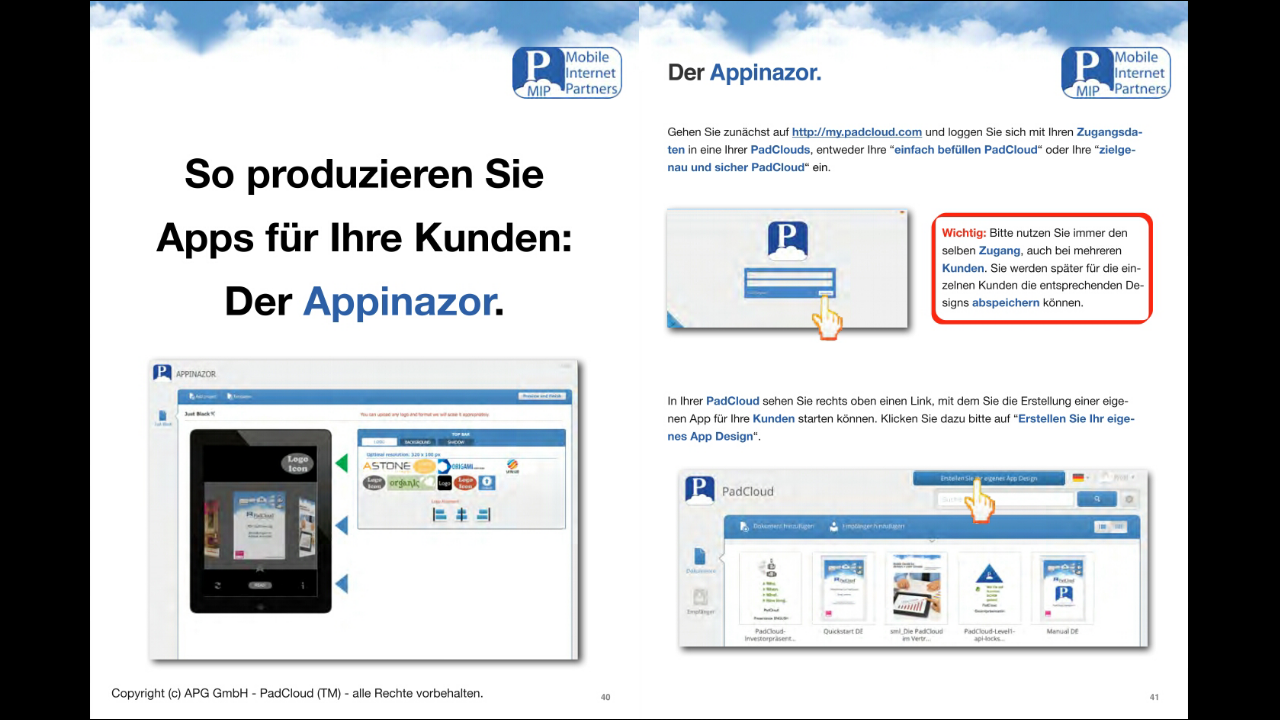Switch to grid view toggle
This screenshot has width=1280, height=720.
coord(1119,526)
